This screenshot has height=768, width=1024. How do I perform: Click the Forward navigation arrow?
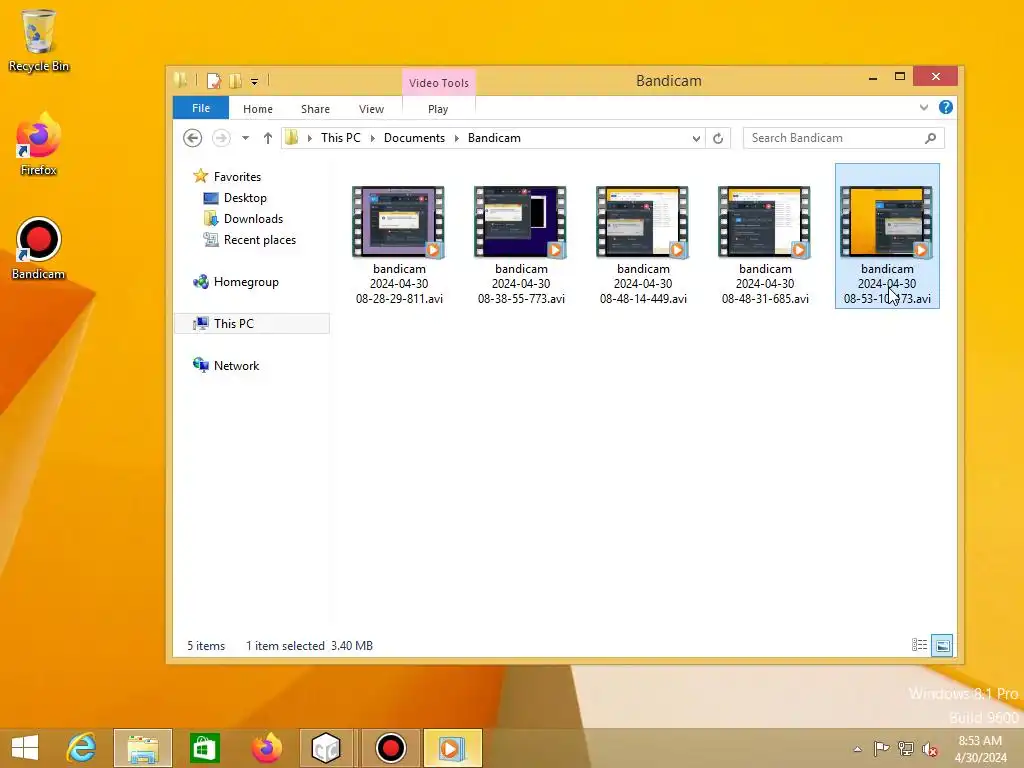click(221, 138)
